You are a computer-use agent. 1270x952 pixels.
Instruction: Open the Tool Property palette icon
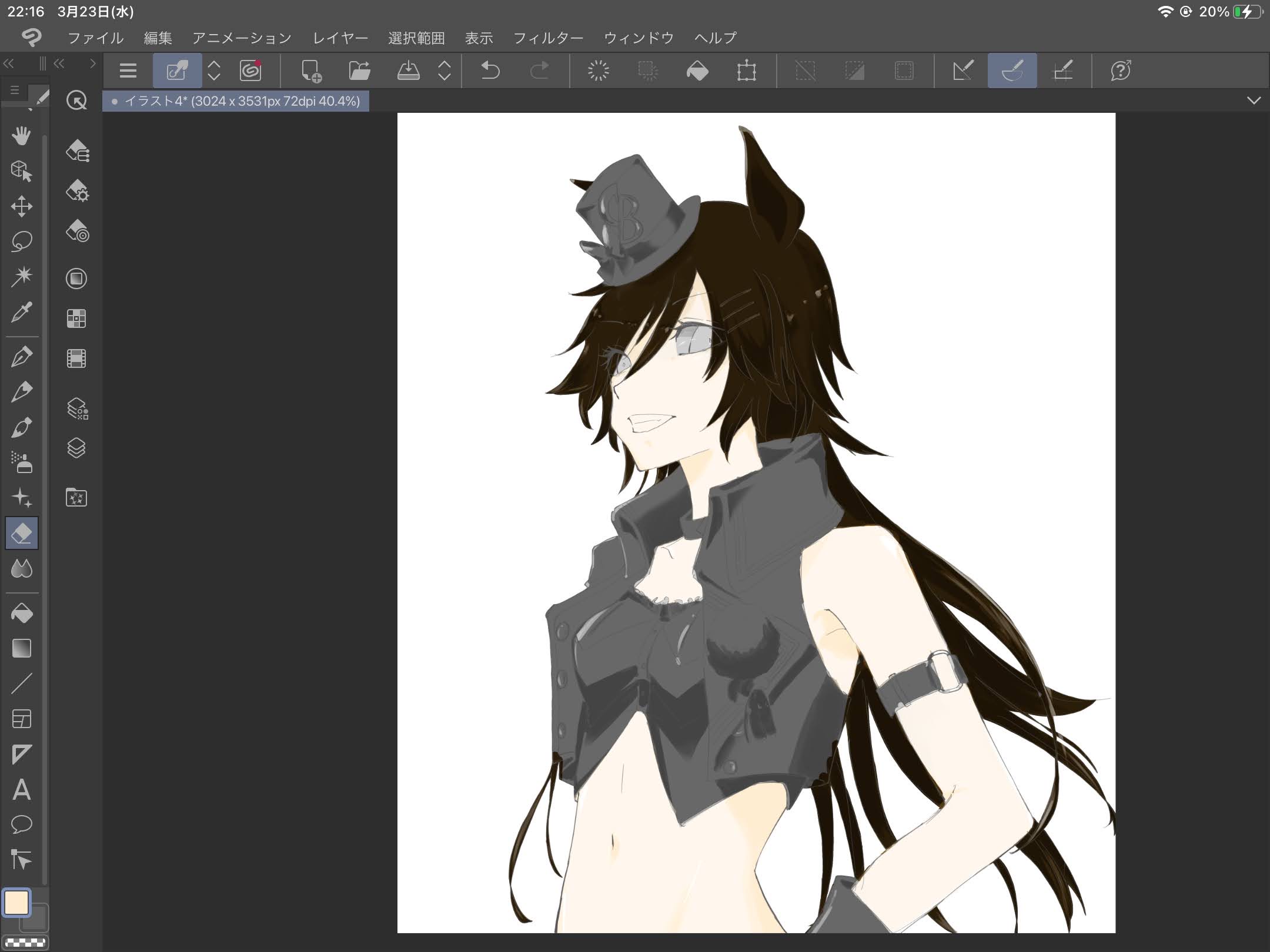click(x=76, y=192)
